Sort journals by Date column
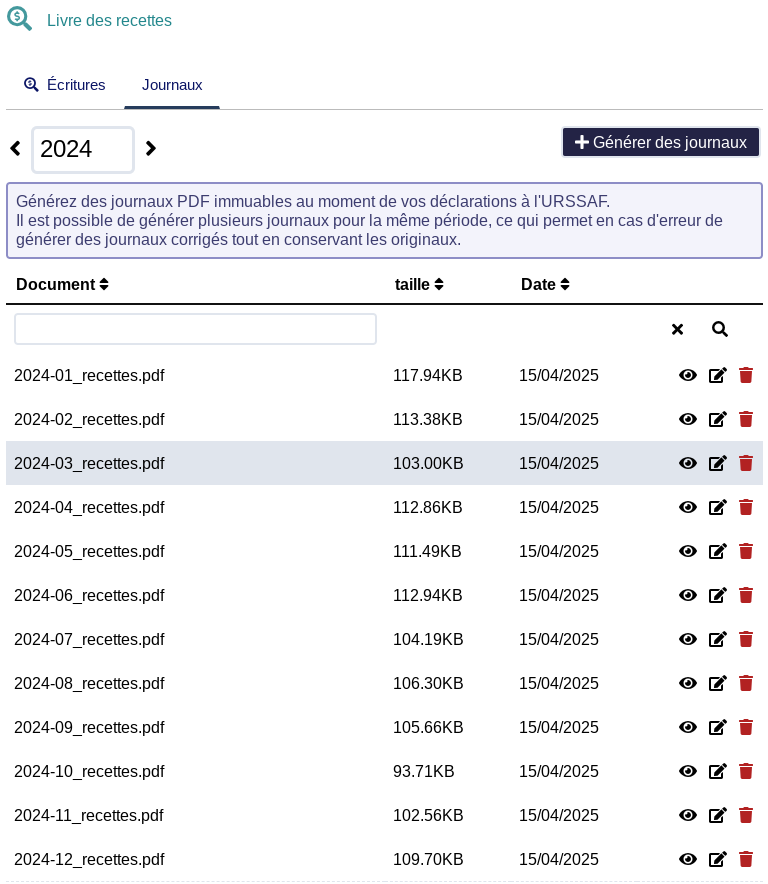768x884 pixels. pos(545,284)
